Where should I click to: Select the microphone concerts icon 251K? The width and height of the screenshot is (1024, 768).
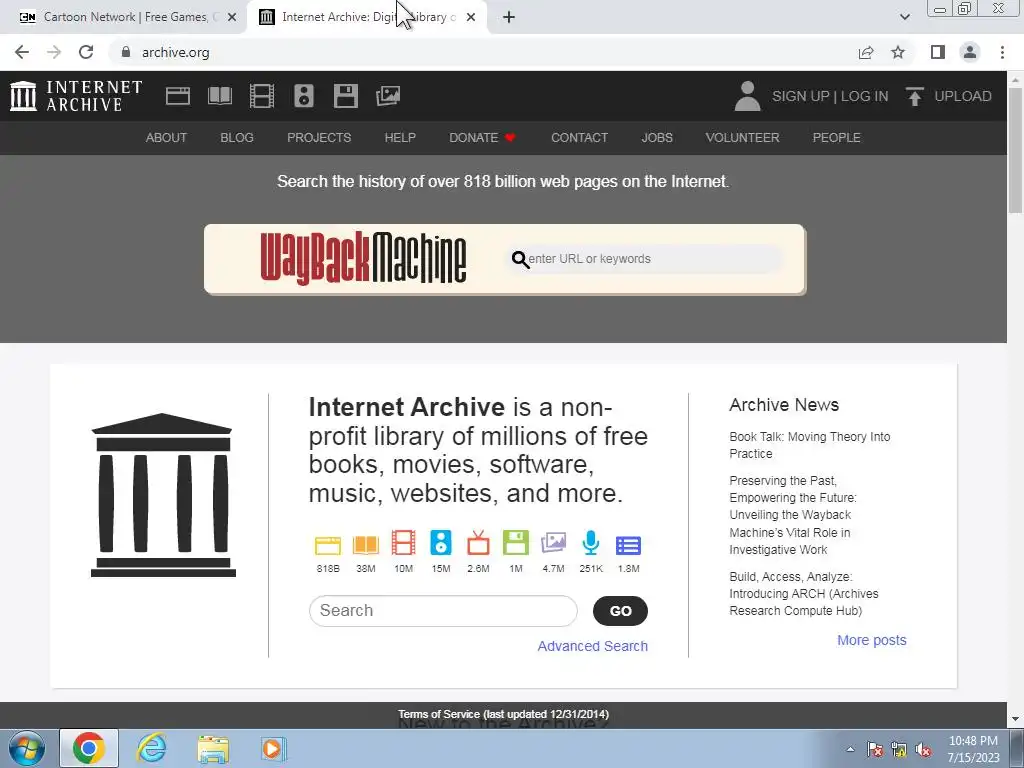(591, 543)
